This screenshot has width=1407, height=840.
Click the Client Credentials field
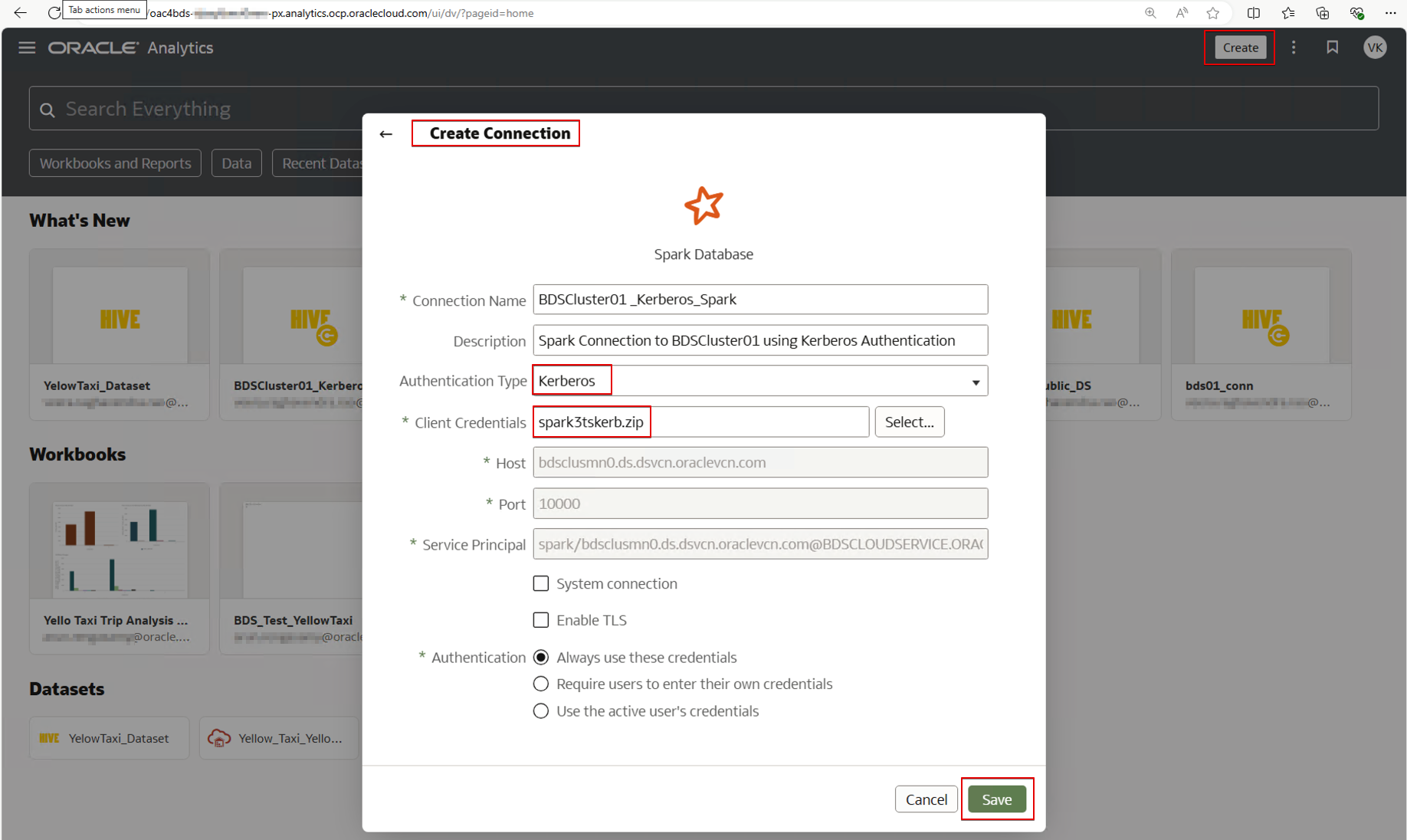[x=701, y=422]
